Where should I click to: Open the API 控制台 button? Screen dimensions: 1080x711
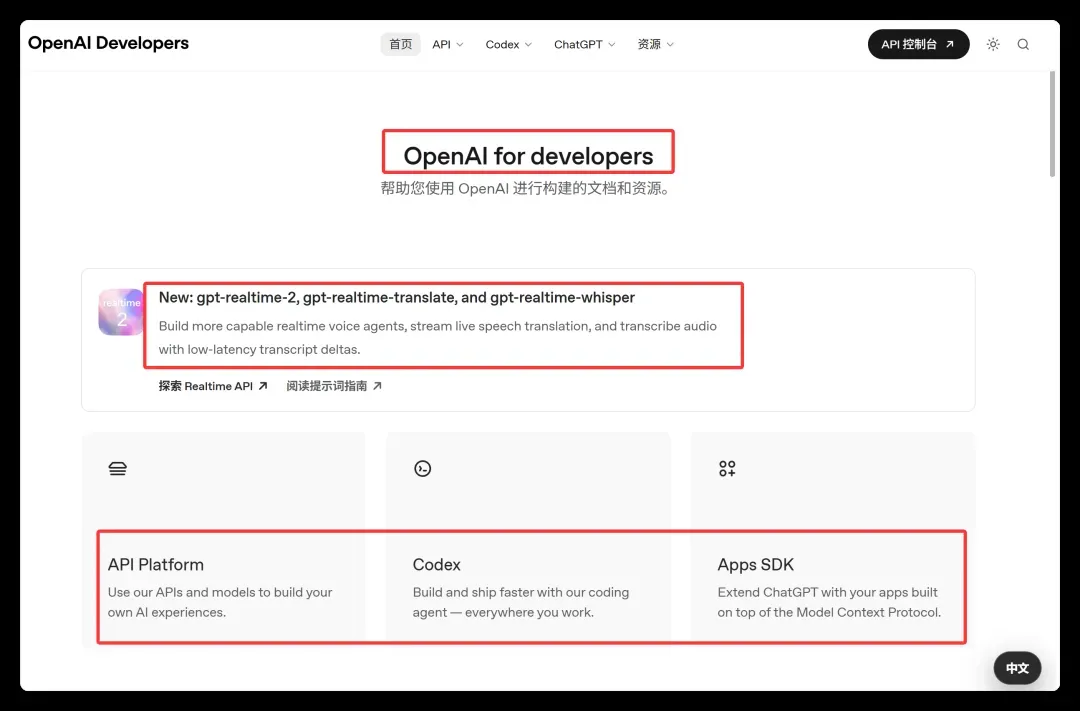[918, 44]
